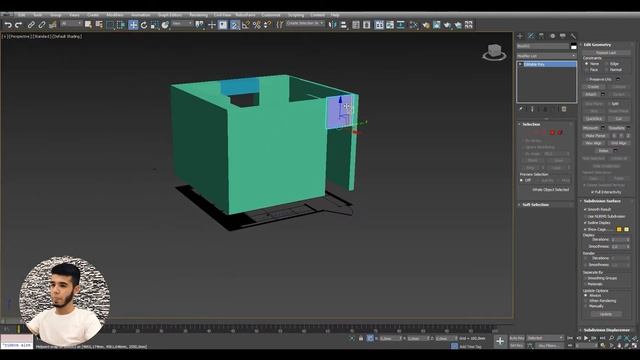Select the Normal constraint radio button
Viewport: 640px width, 360px height.
coord(607,70)
